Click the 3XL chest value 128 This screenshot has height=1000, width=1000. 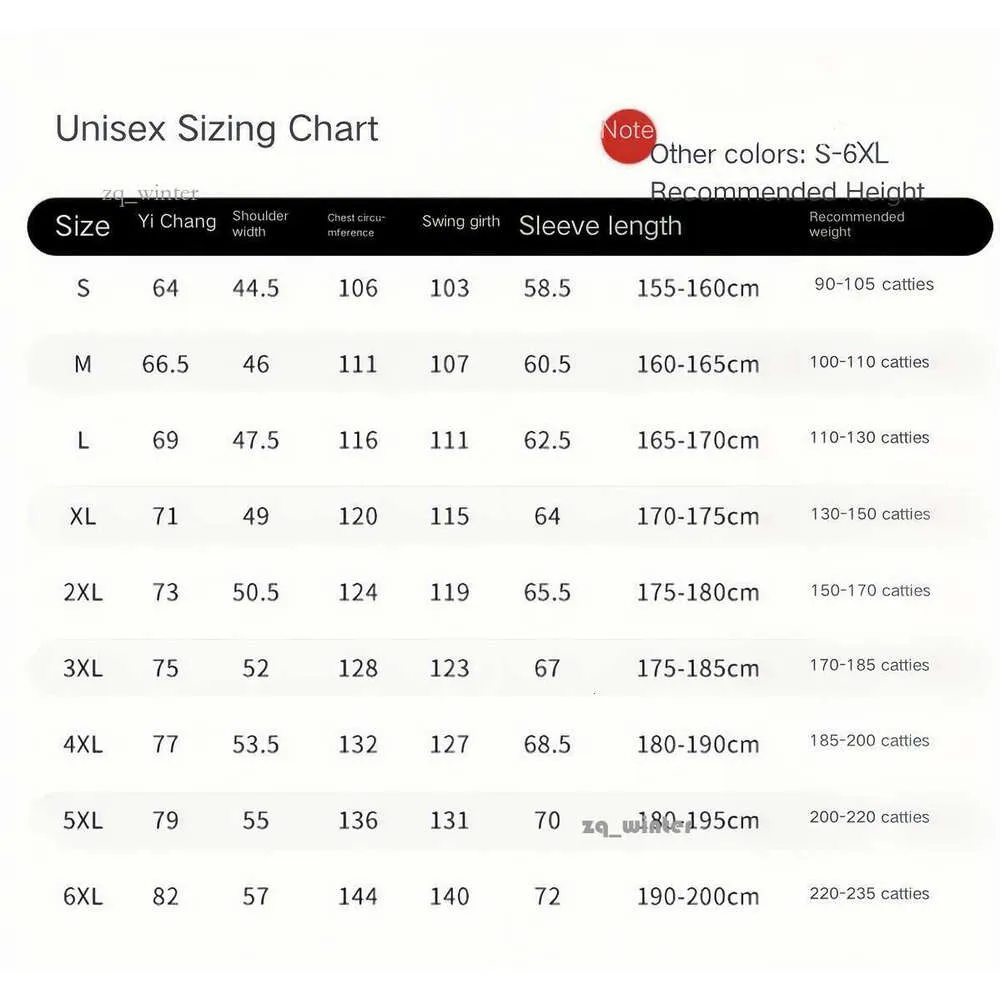[x=358, y=668]
